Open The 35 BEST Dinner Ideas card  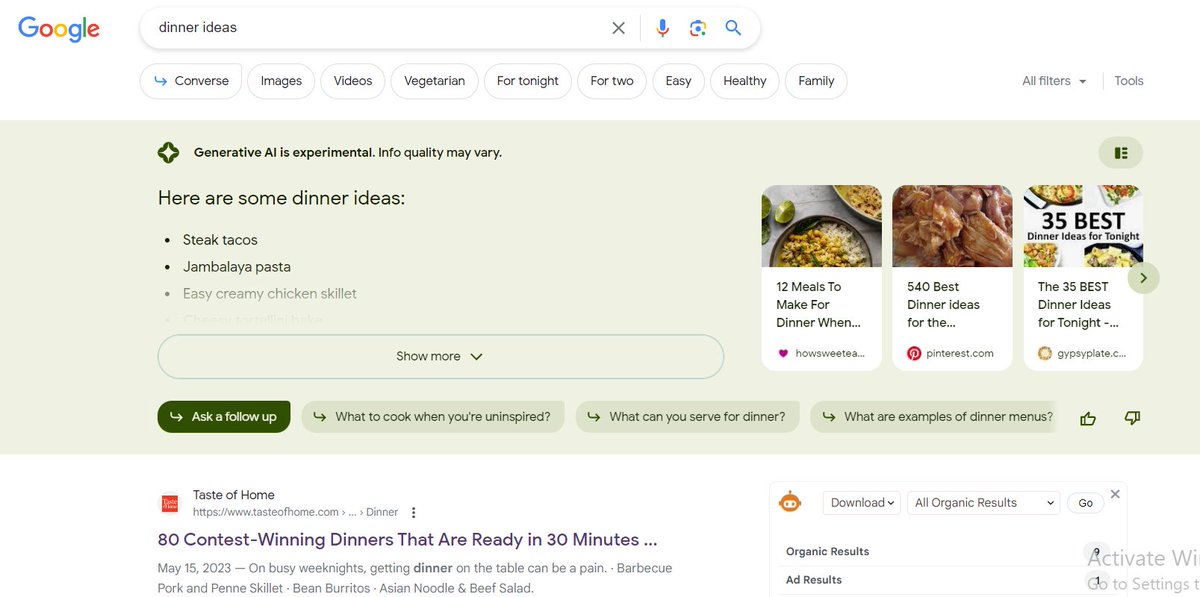tap(1083, 278)
